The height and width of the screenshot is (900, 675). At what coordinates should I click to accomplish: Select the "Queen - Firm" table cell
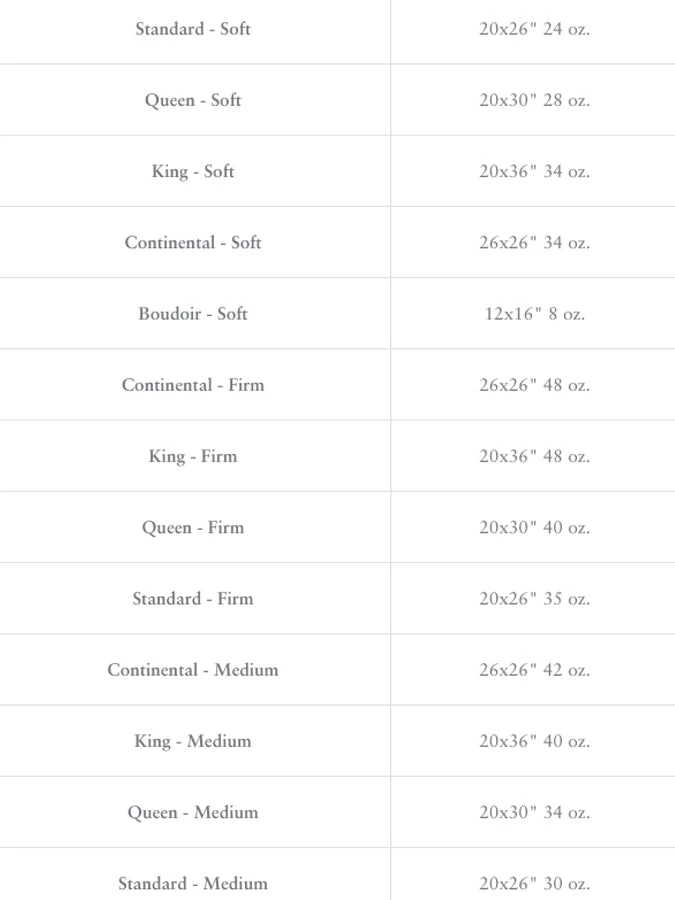coord(193,527)
